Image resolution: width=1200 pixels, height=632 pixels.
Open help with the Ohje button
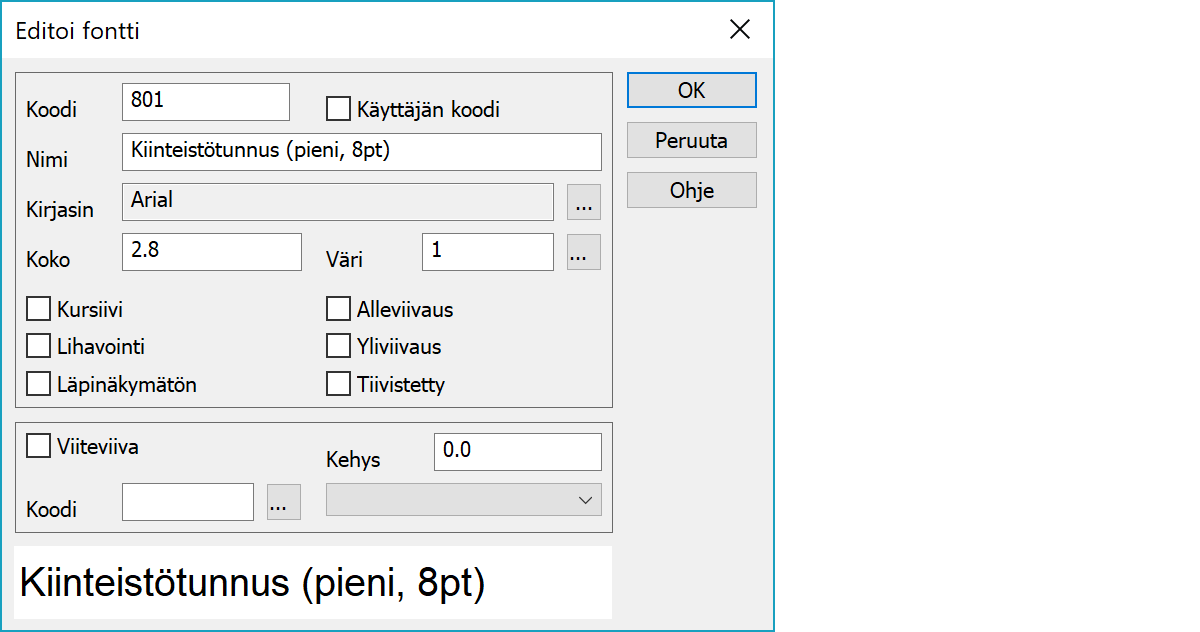pyautogui.click(x=691, y=190)
